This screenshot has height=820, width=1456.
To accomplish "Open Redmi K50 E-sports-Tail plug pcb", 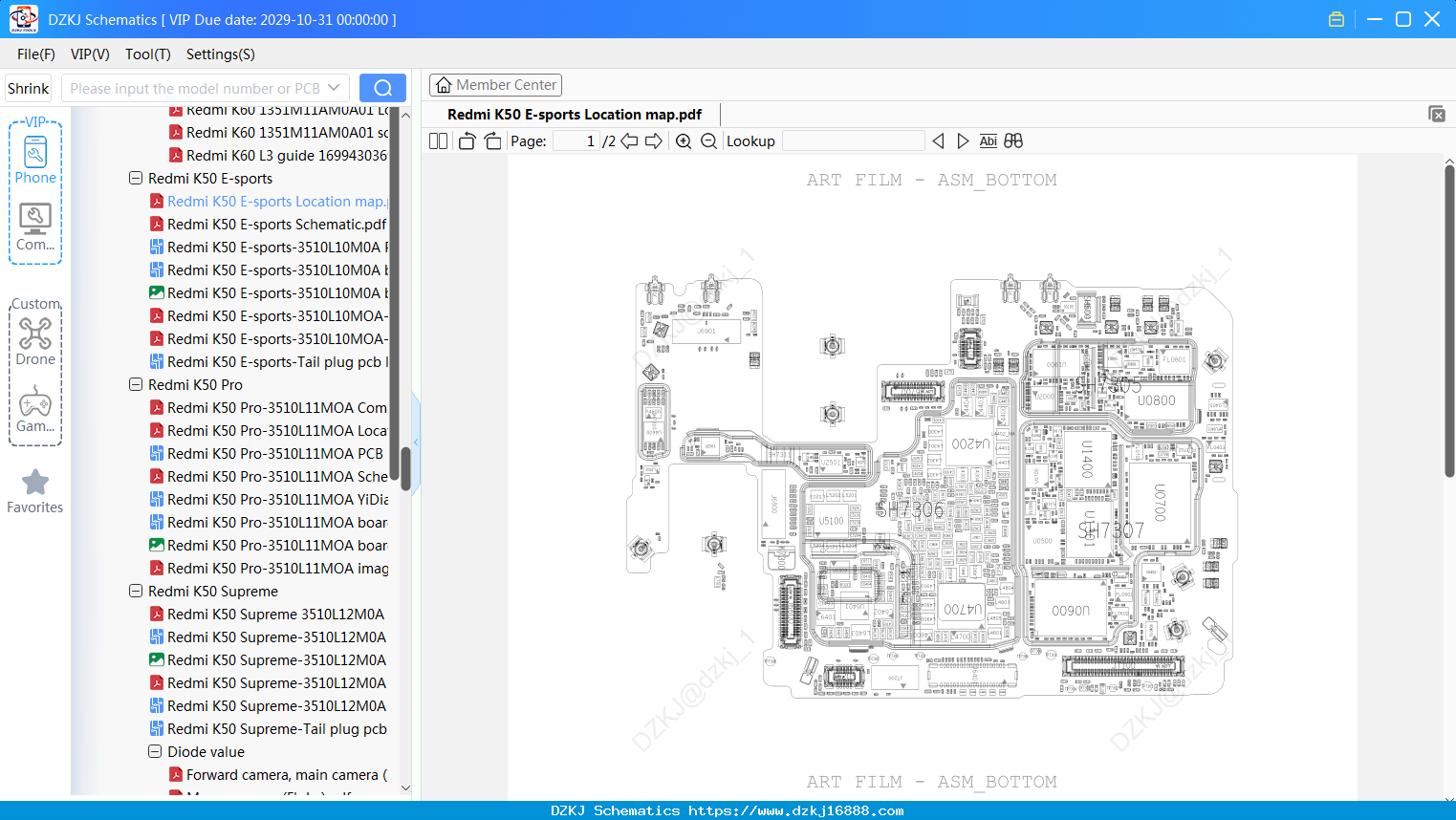I will pyautogui.click(x=269, y=362).
